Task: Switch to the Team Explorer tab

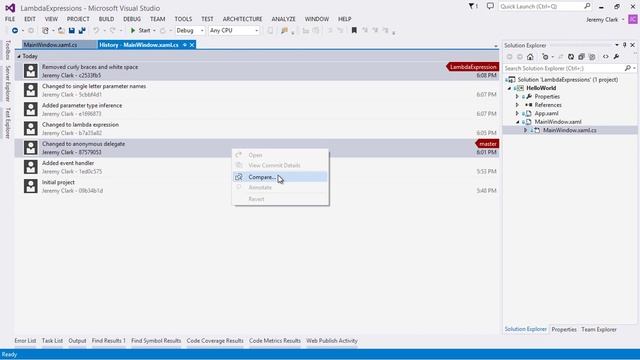Action: coord(599,329)
